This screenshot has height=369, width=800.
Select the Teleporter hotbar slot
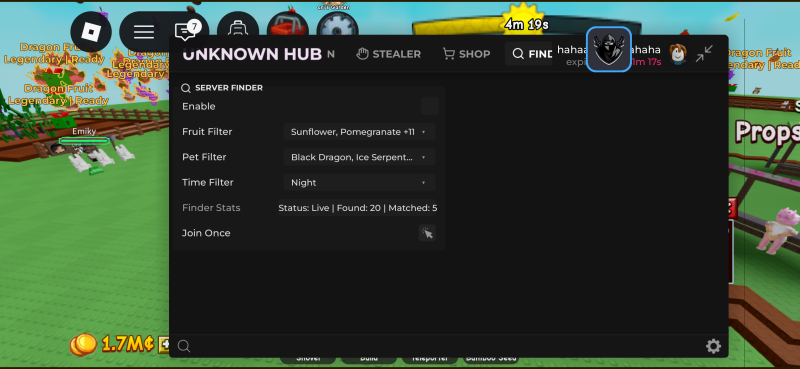pos(430,359)
